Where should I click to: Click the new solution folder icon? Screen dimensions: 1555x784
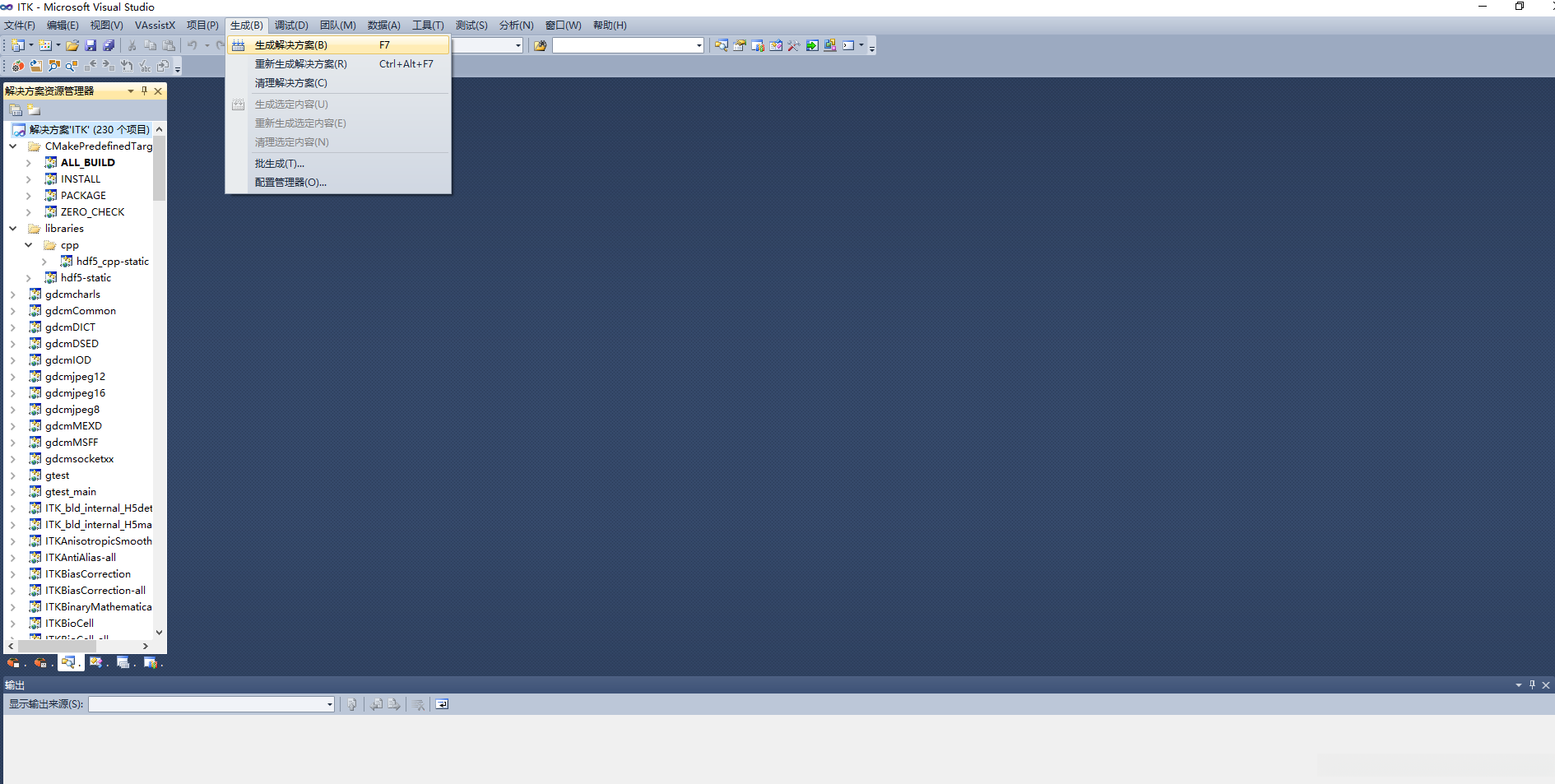pos(34,109)
